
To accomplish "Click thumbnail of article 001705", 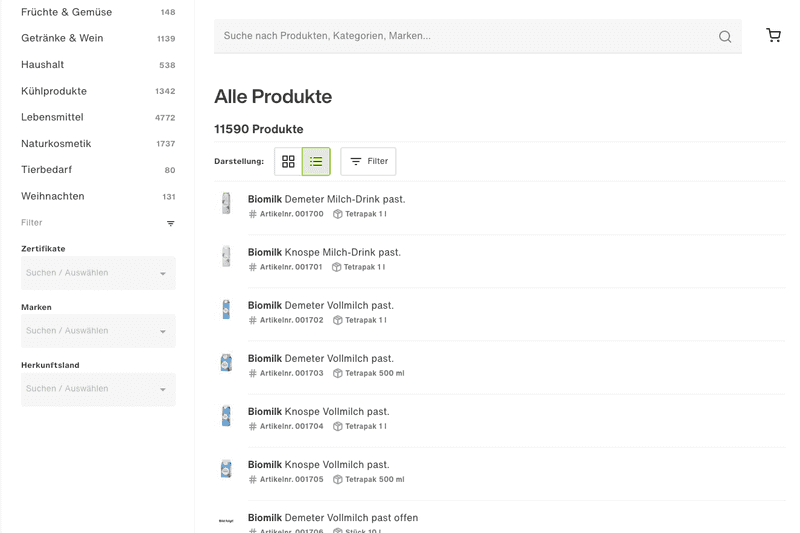I will [226, 469].
